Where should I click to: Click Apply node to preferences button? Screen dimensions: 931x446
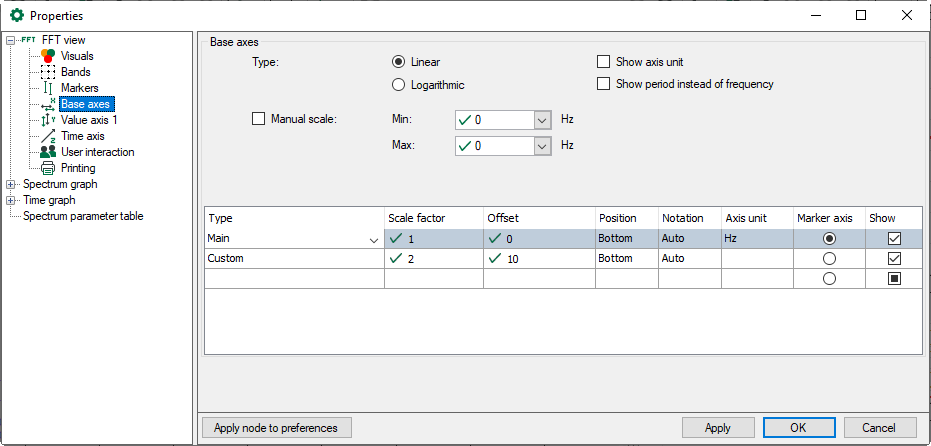point(276,428)
